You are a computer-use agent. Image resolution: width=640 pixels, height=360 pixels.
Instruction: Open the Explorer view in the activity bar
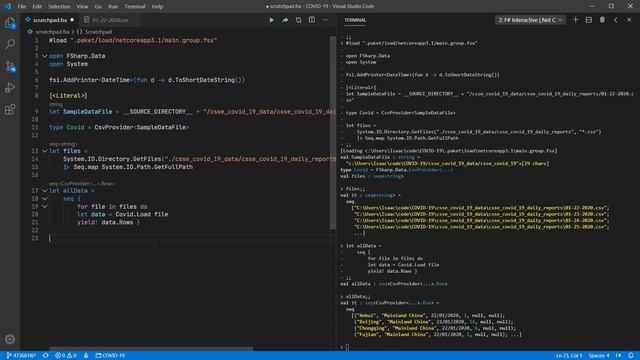coord(10,23)
